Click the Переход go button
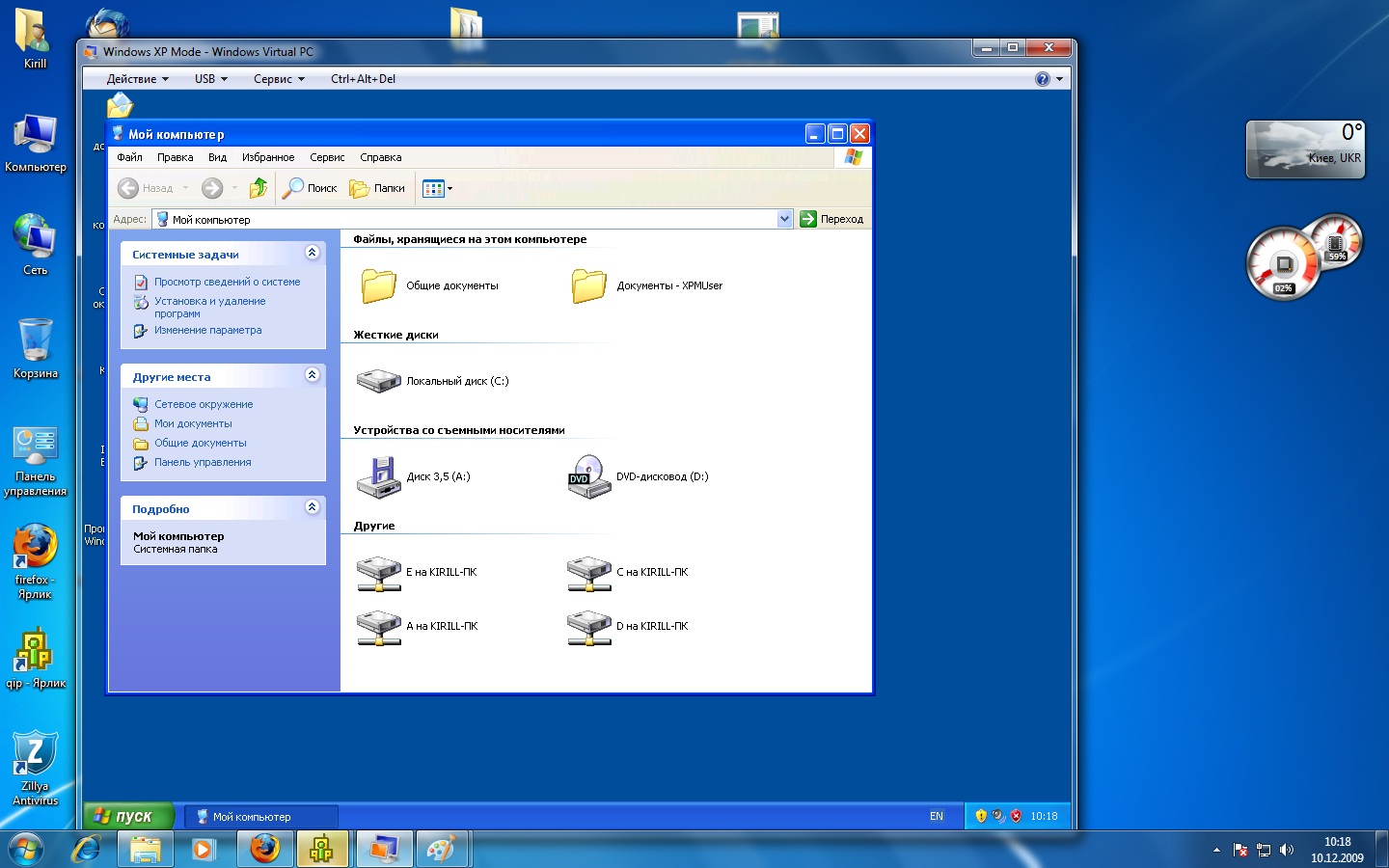This screenshot has width=1389, height=868. tap(831, 219)
